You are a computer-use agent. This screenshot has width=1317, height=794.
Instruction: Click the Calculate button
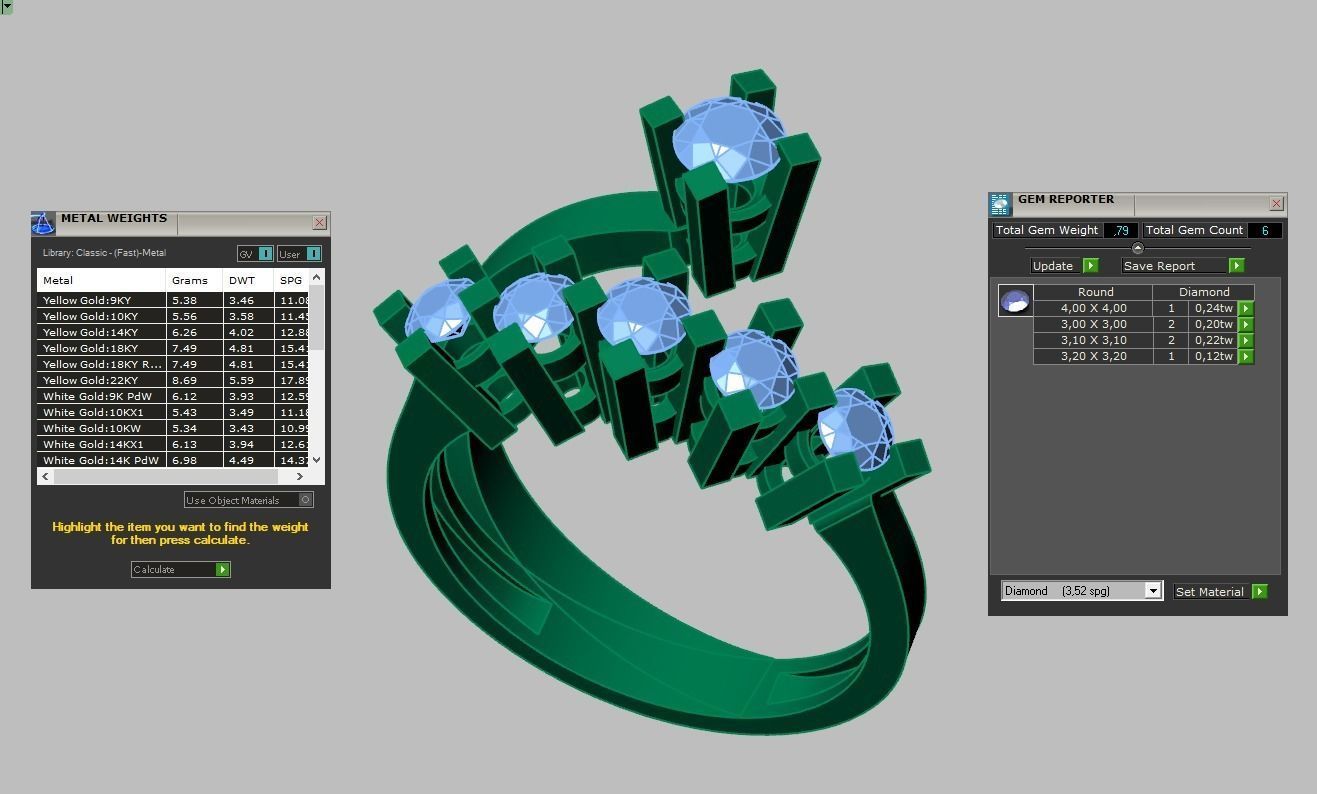(181, 569)
